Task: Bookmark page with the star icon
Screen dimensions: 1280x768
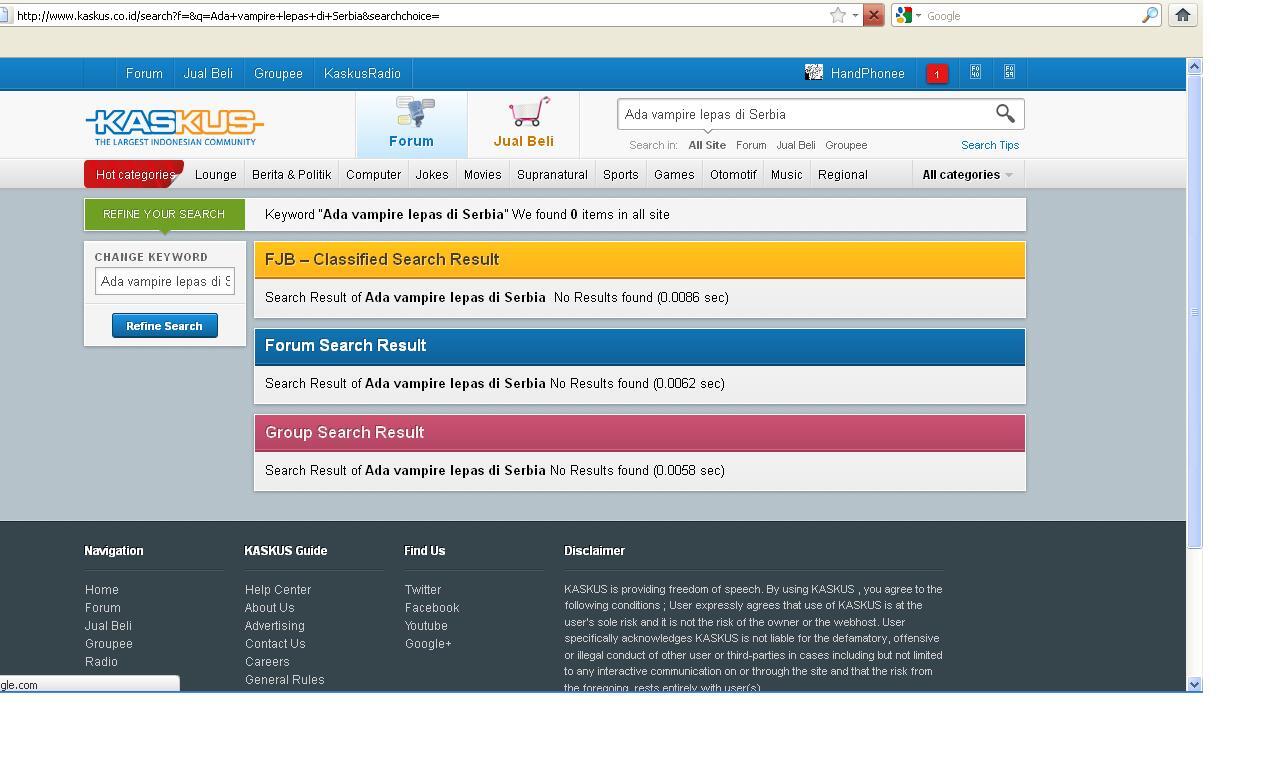Action: pos(838,15)
